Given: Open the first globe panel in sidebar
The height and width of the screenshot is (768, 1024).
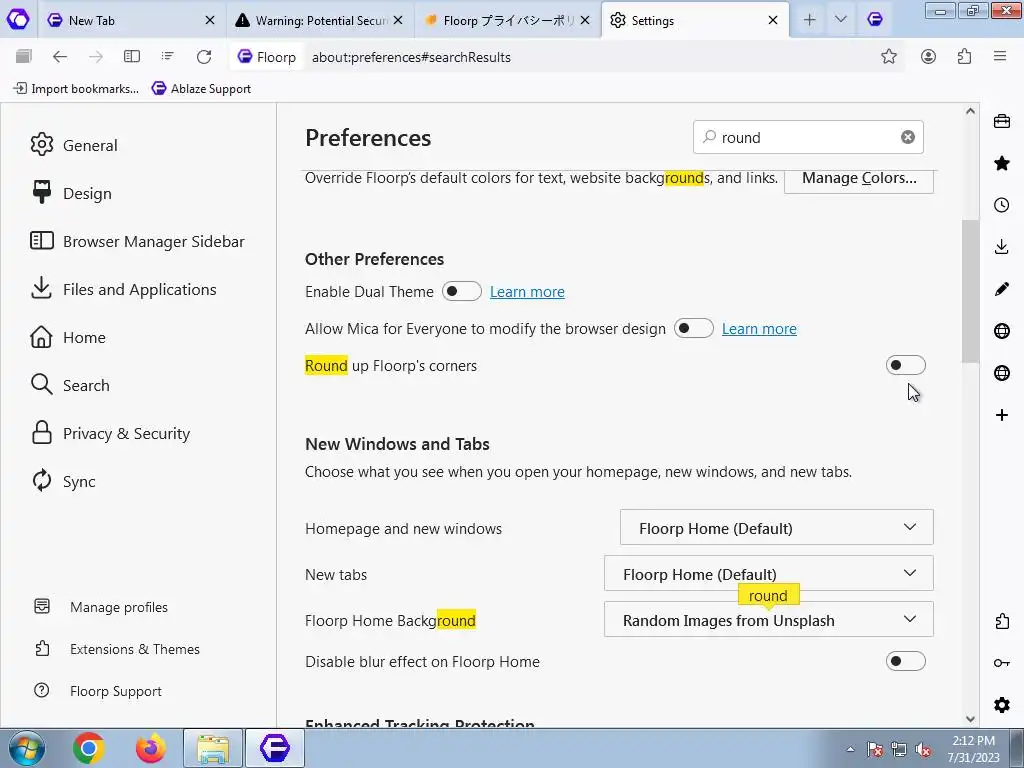Looking at the screenshot, I should tap(1002, 331).
